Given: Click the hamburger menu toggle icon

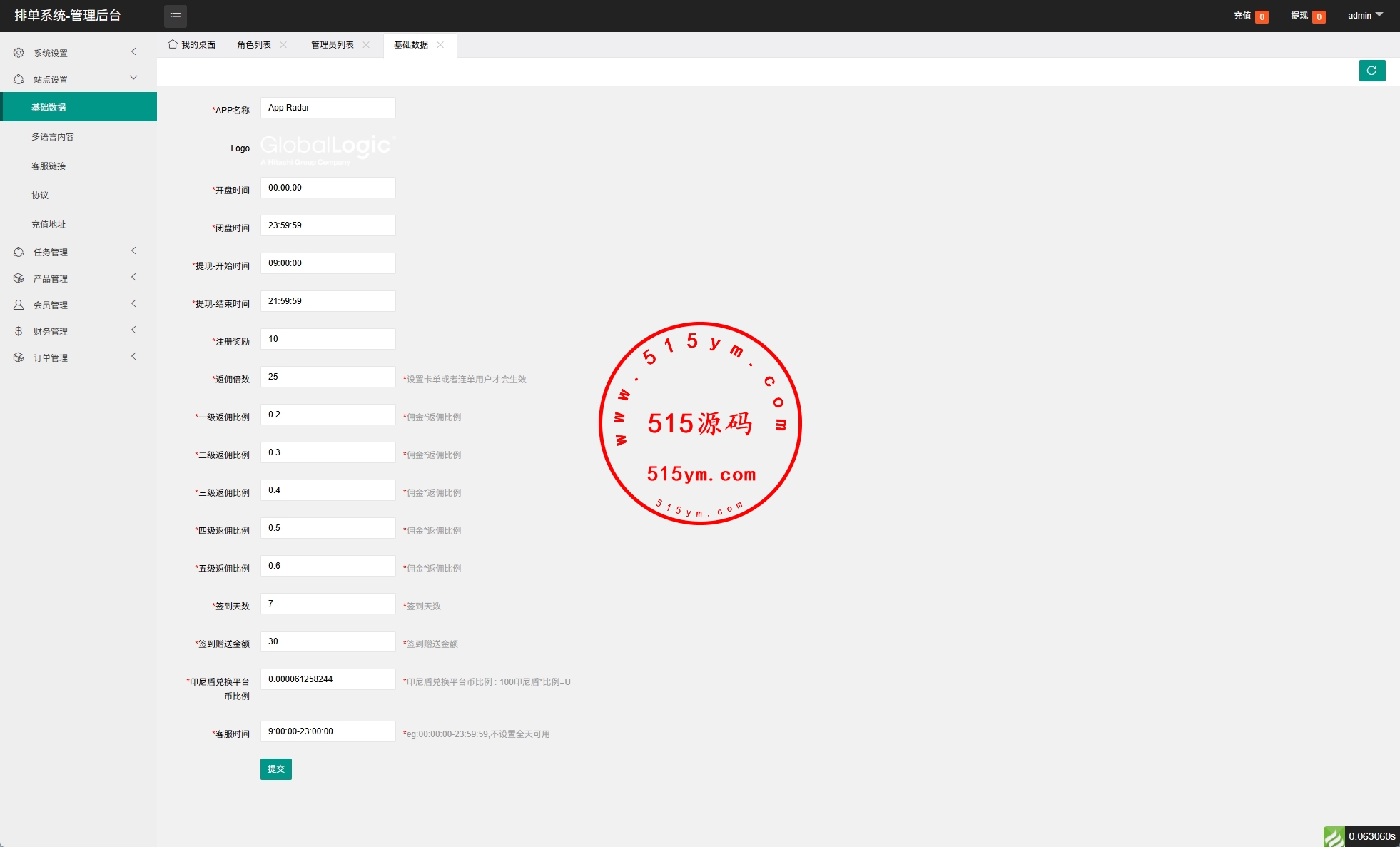Looking at the screenshot, I should [176, 16].
